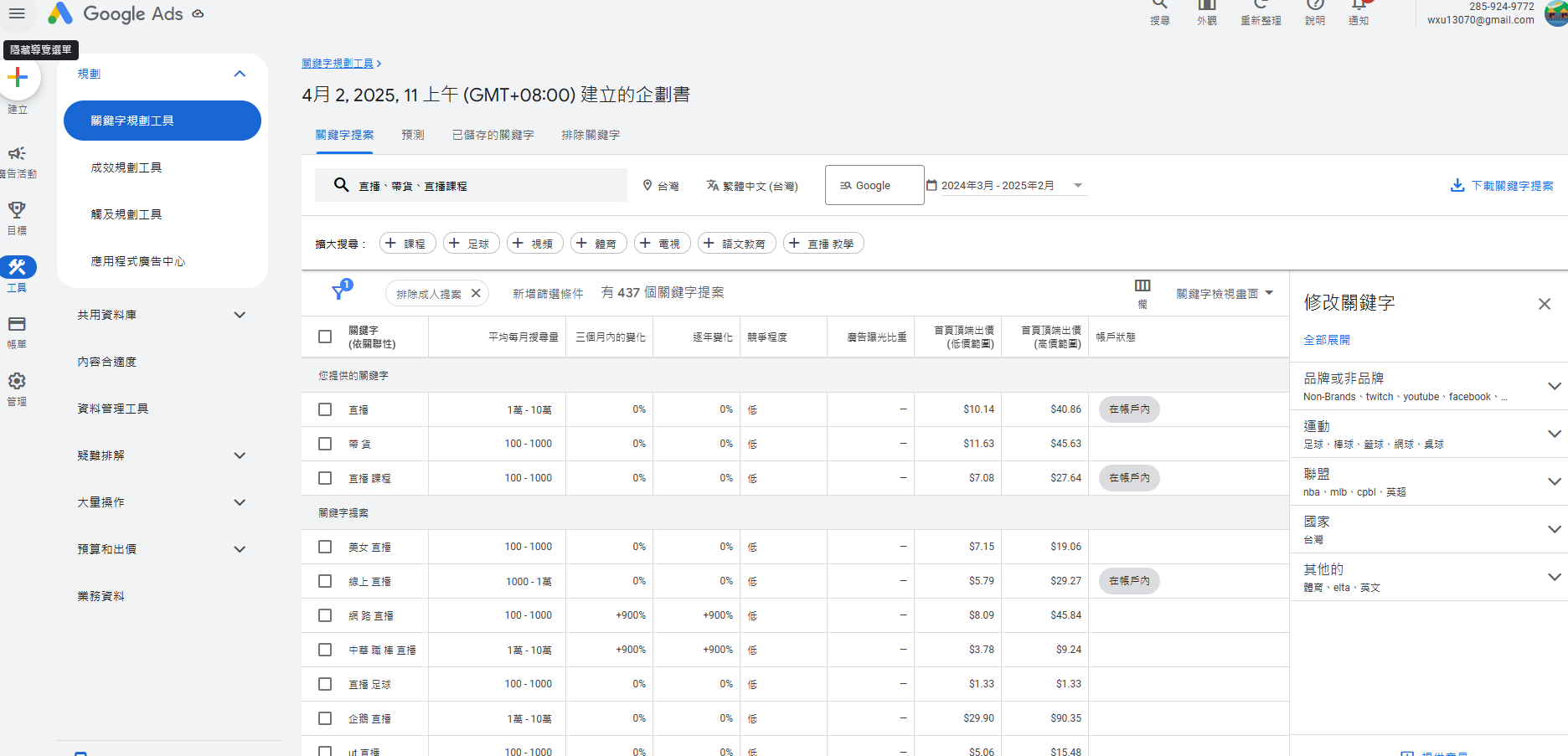
Task: Click the colorful plus Create button
Action: pyautogui.click(x=18, y=78)
